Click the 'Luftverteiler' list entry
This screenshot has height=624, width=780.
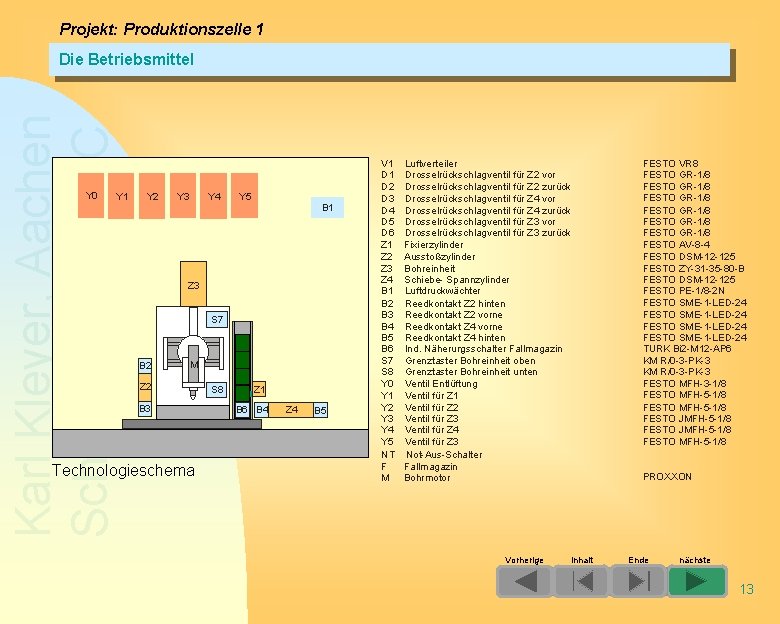(x=431, y=164)
